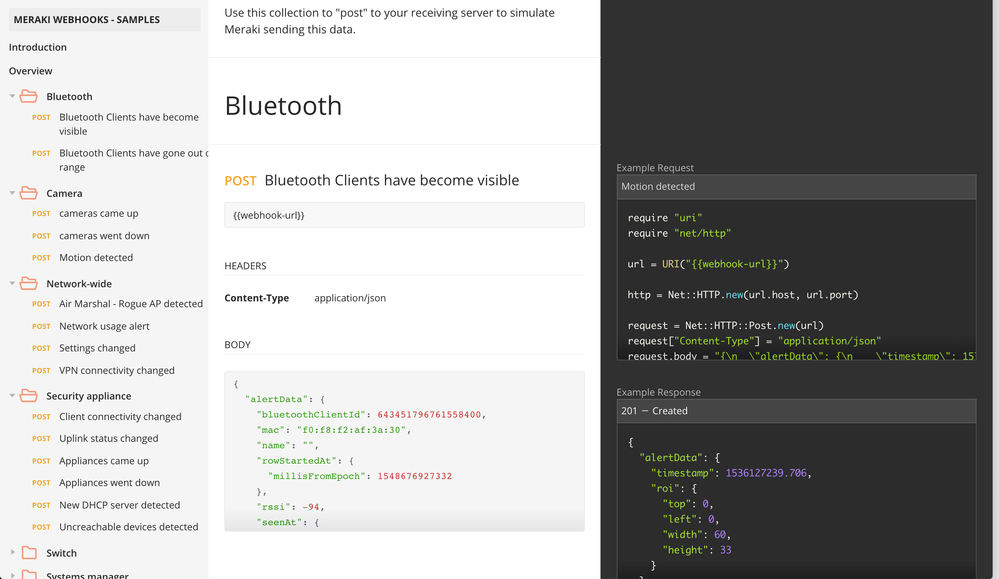Select the Switch folder label
The width and height of the screenshot is (999, 579).
click(x=61, y=553)
